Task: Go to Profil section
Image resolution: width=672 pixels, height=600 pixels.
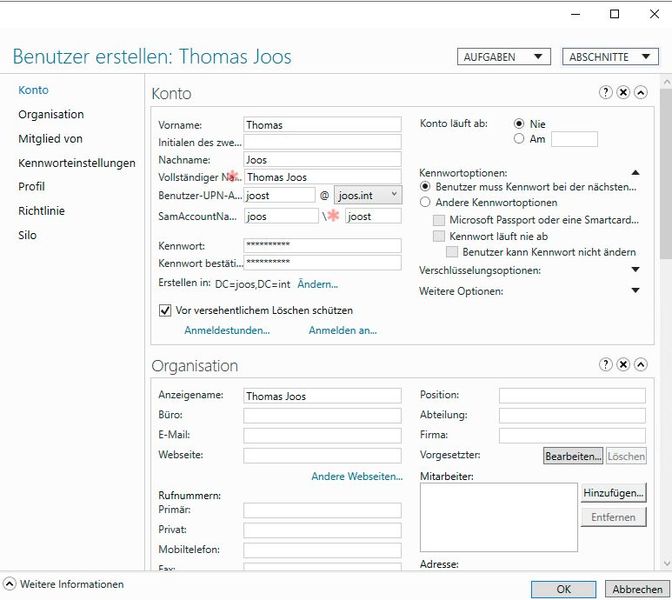Action: (x=31, y=186)
